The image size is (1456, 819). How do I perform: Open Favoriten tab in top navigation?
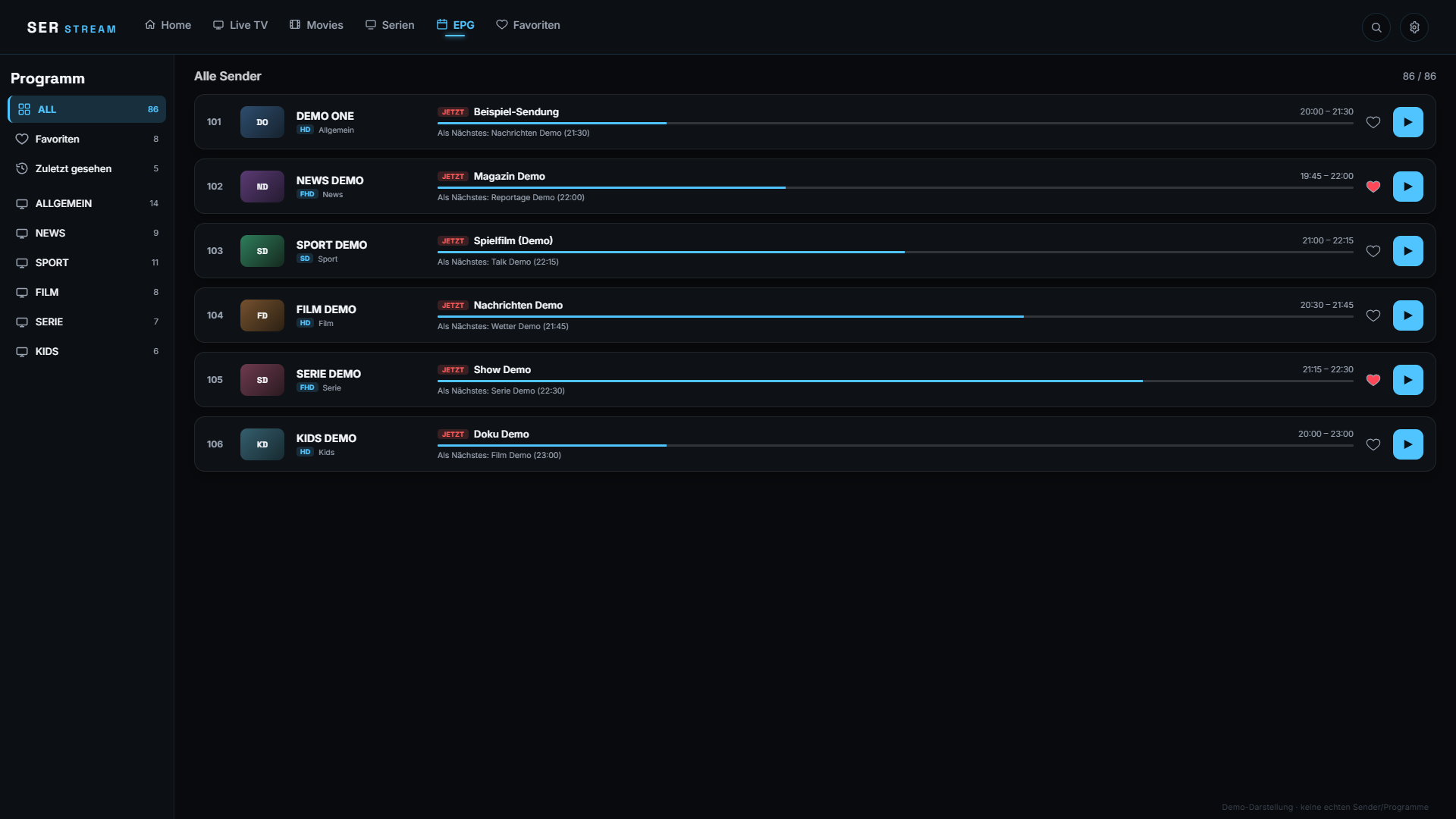528,25
